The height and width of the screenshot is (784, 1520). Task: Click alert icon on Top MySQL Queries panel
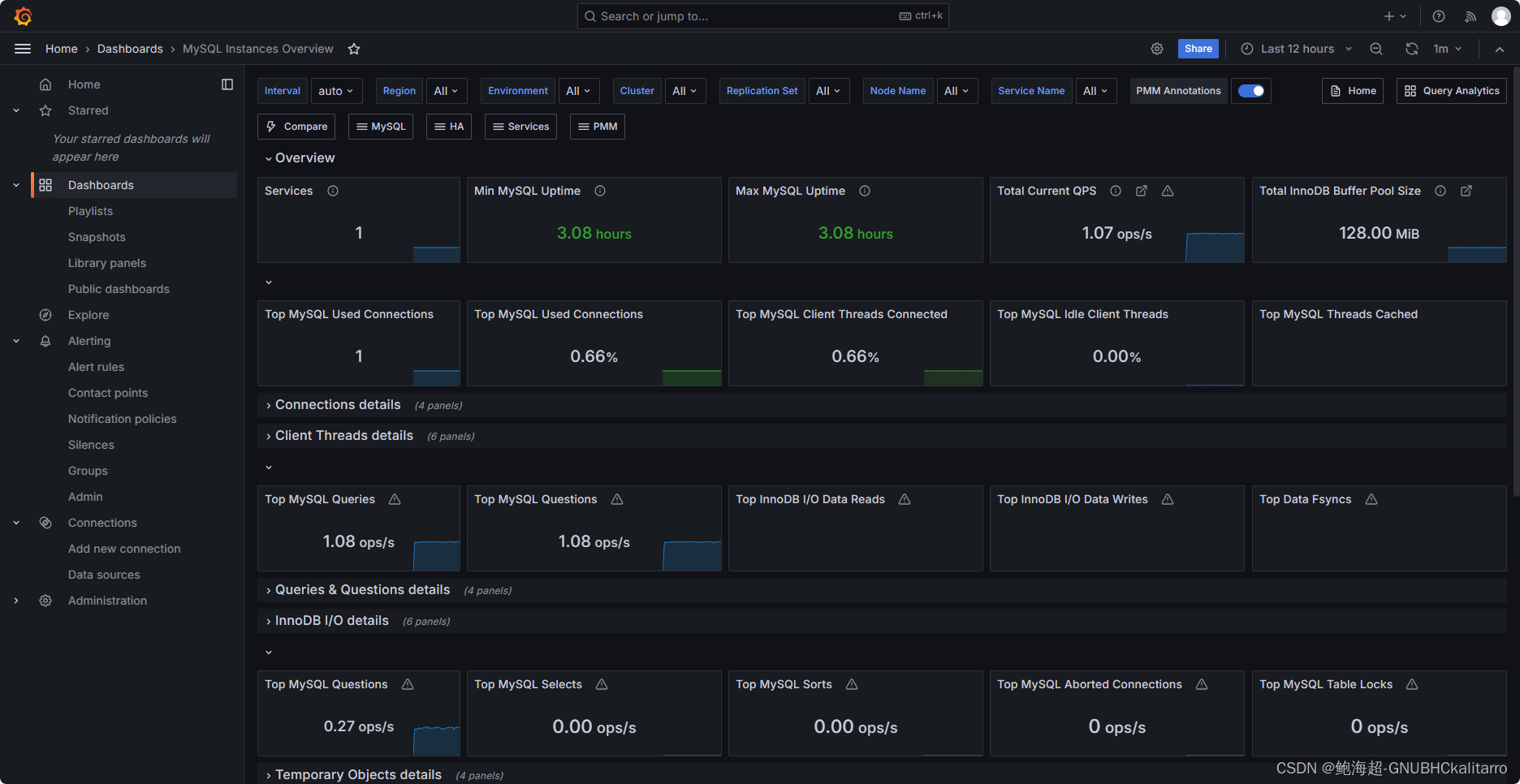tap(395, 499)
